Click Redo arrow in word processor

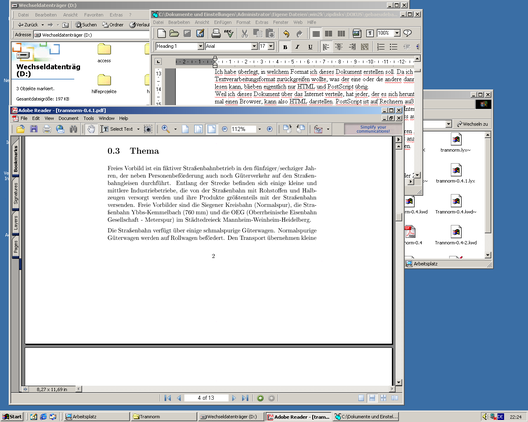pyautogui.click(x=299, y=33)
